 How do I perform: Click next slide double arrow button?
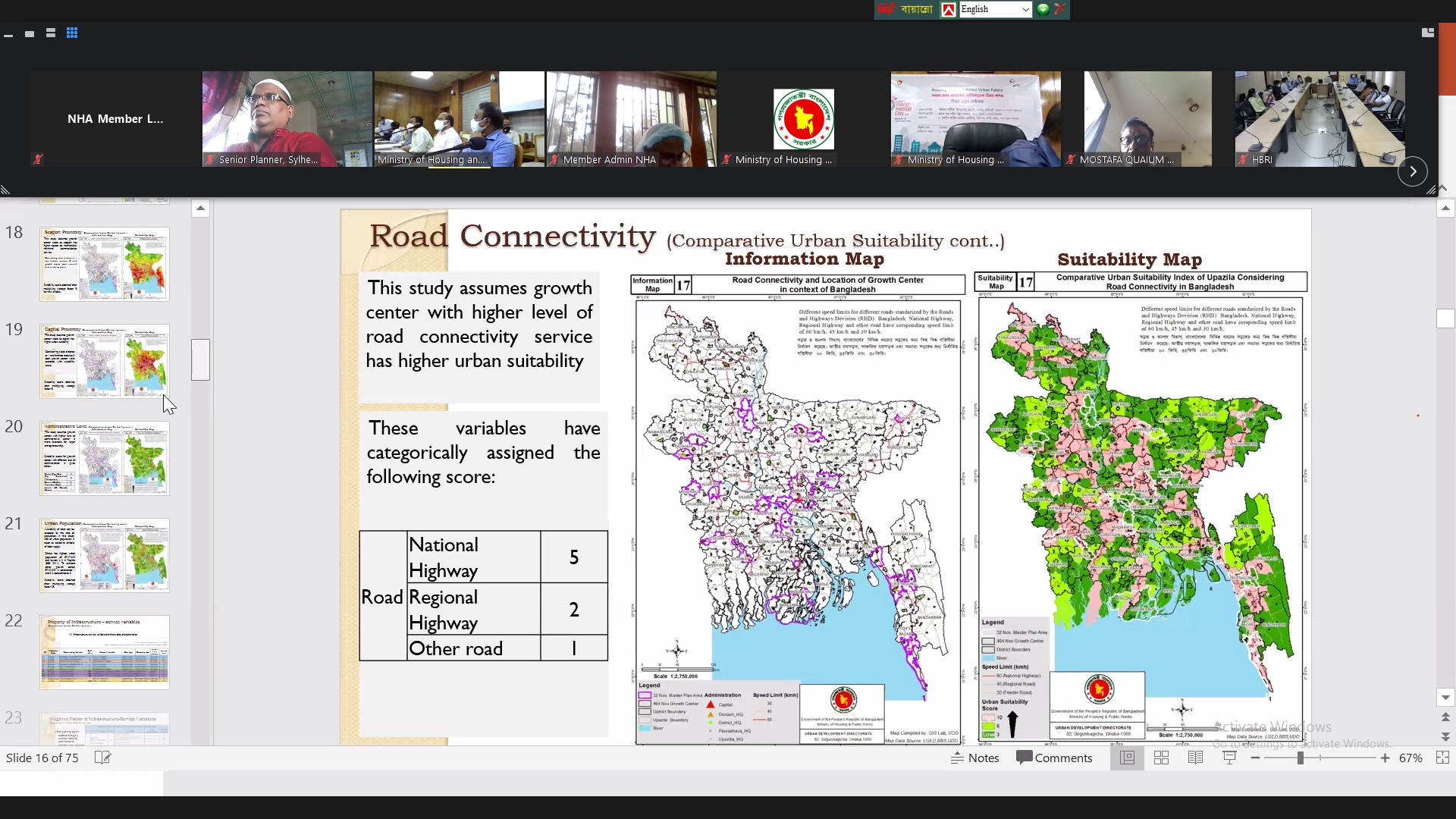1445,737
